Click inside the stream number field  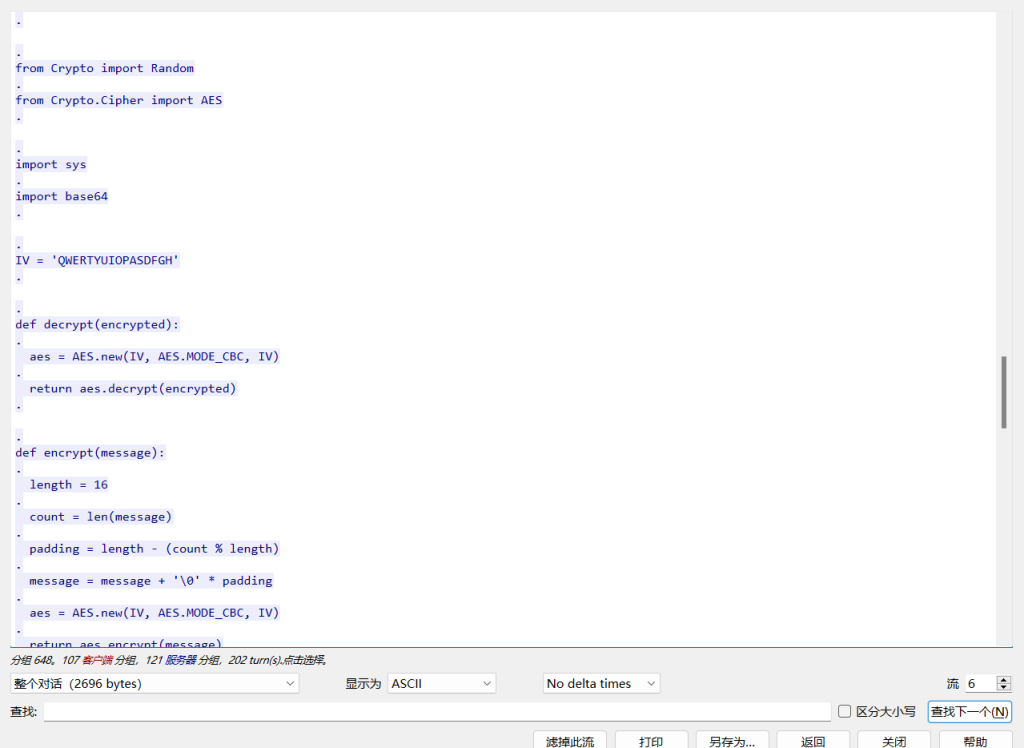(x=979, y=684)
